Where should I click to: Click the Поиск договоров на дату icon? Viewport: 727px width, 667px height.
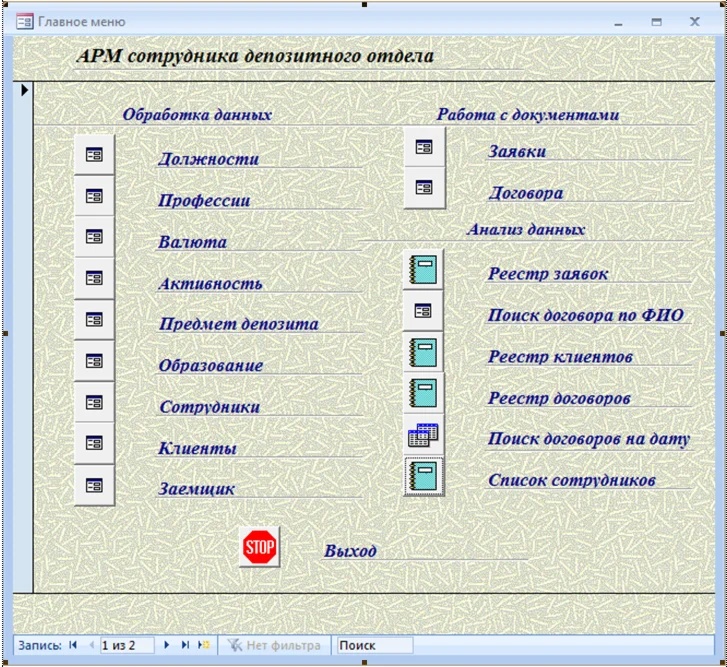coord(423,435)
